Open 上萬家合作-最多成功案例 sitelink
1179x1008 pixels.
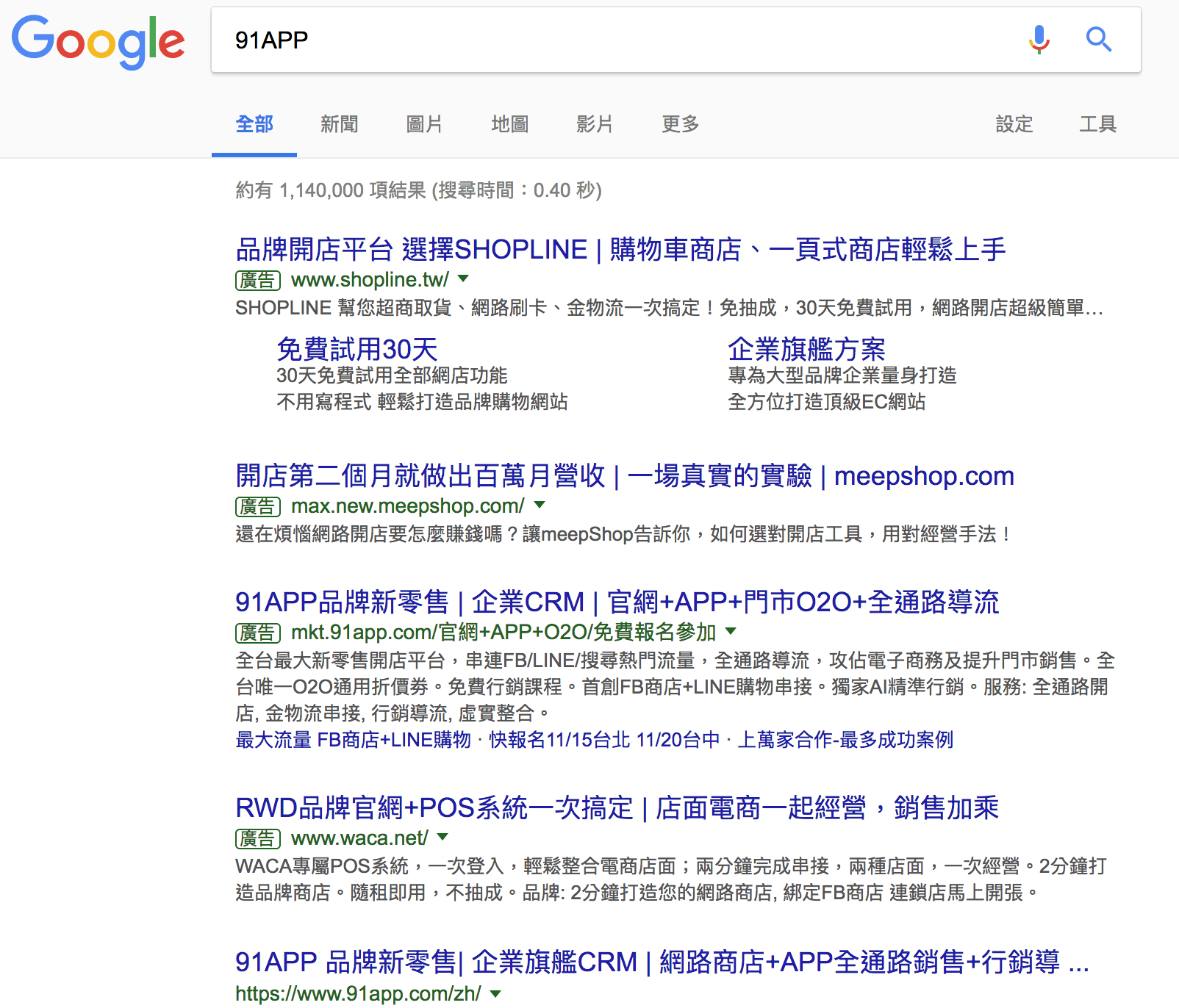point(845,740)
